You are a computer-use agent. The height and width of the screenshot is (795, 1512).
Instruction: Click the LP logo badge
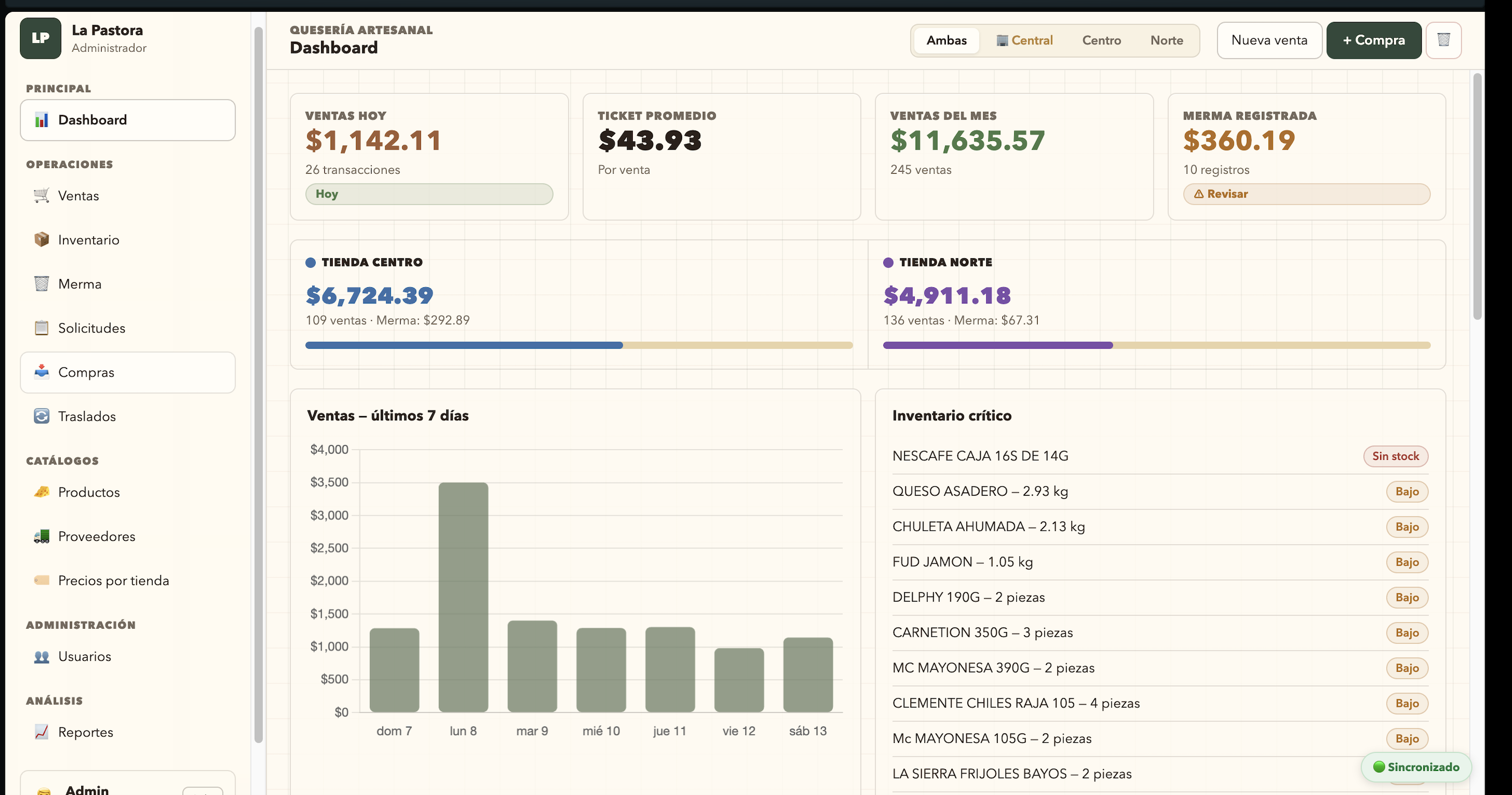pos(40,38)
